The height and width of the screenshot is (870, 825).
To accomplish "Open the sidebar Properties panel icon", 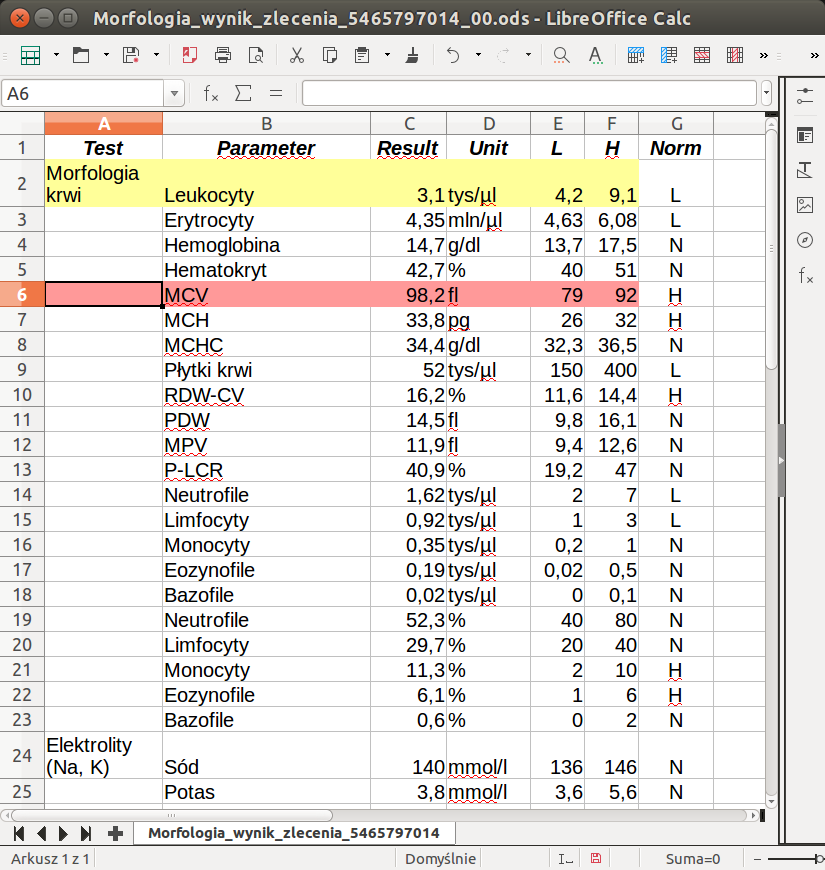I will click(x=804, y=135).
